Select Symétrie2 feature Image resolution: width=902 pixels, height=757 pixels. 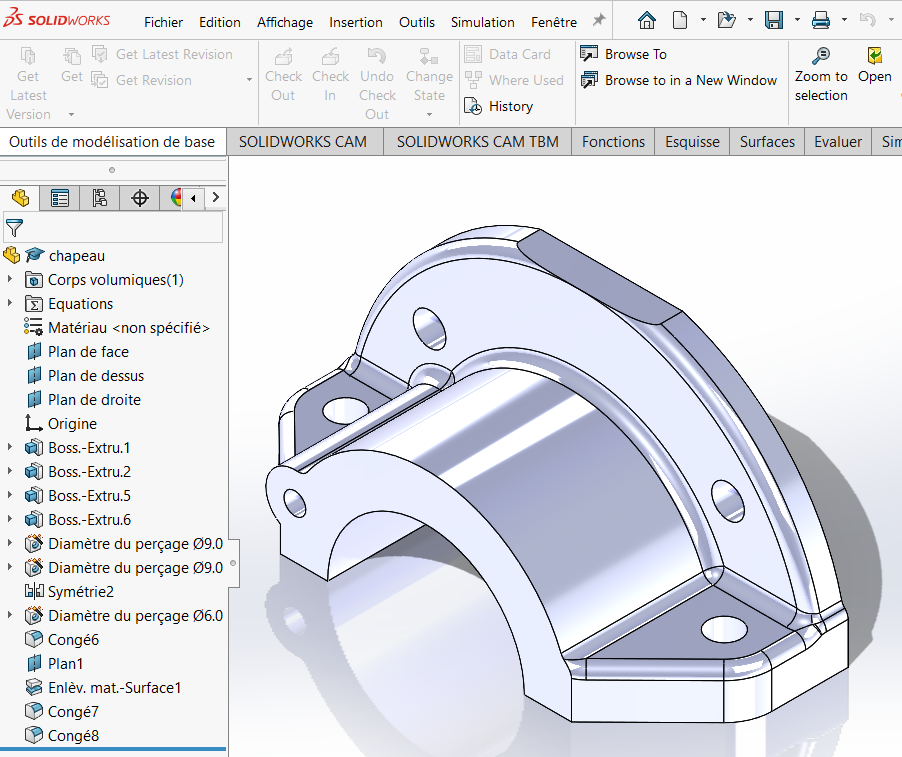click(81, 591)
